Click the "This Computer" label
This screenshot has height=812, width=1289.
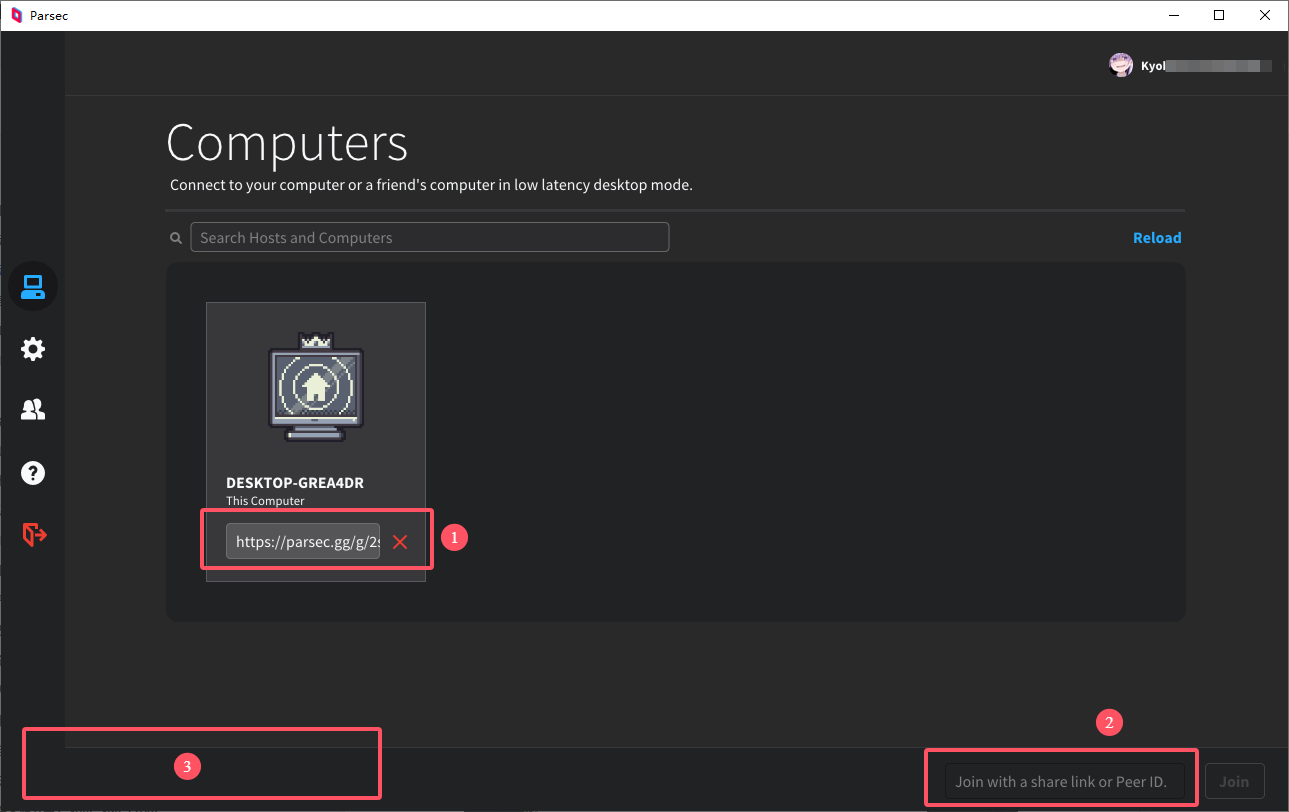coord(265,501)
